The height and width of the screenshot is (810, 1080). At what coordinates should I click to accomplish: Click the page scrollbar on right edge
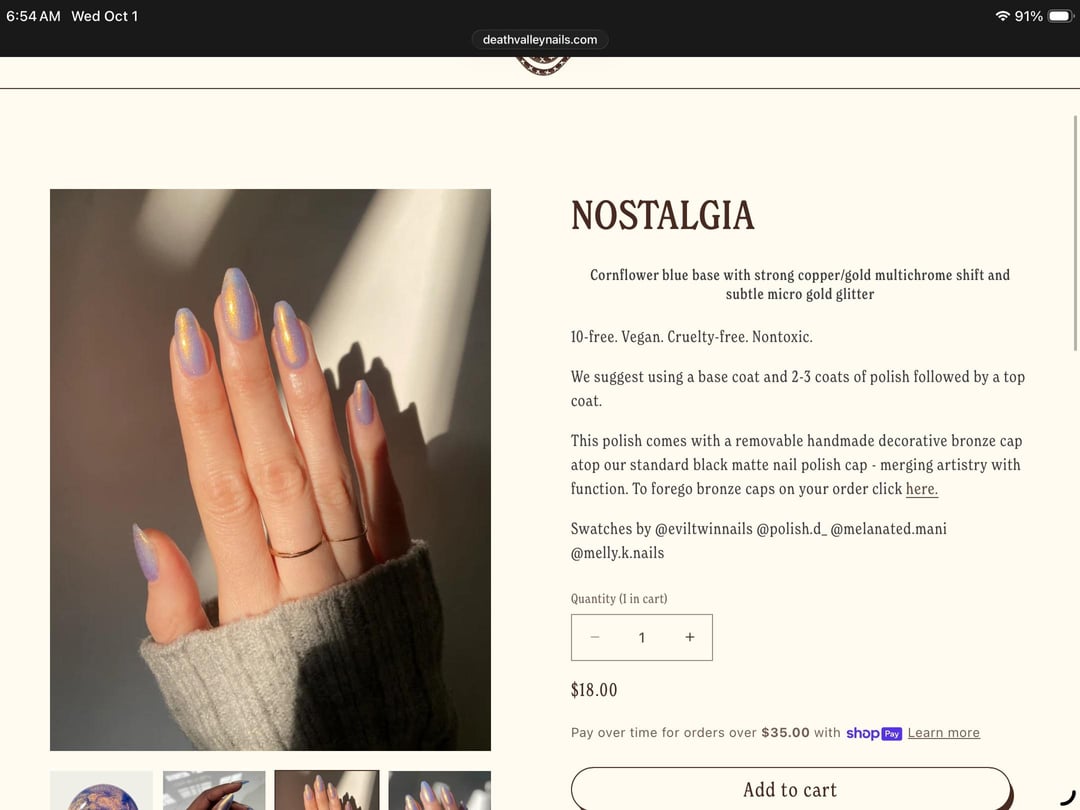click(x=1075, y=233)
